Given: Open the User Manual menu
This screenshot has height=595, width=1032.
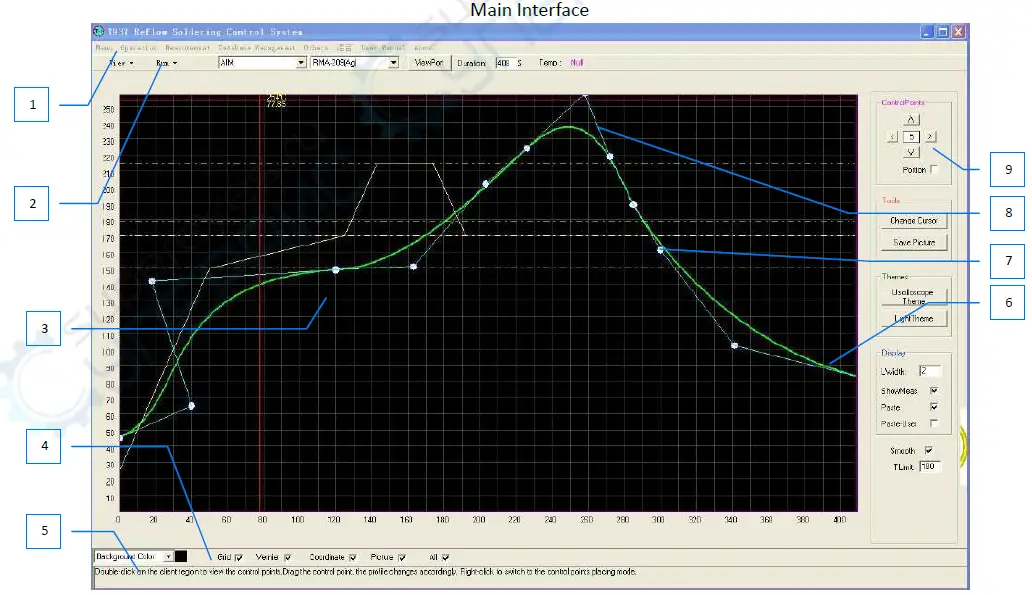Looking at the screenshot, I should pos(383,48).
